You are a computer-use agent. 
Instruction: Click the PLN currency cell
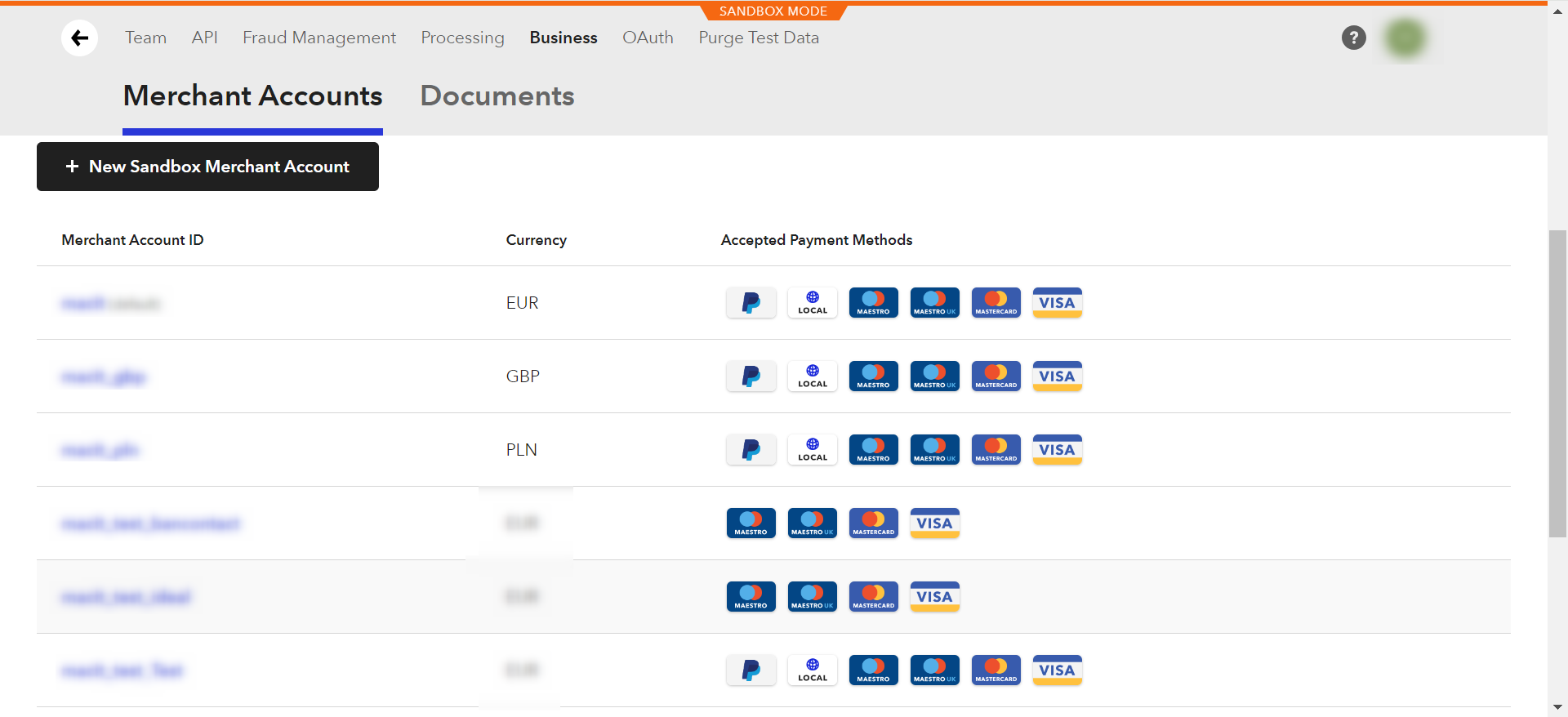[521, 450]
